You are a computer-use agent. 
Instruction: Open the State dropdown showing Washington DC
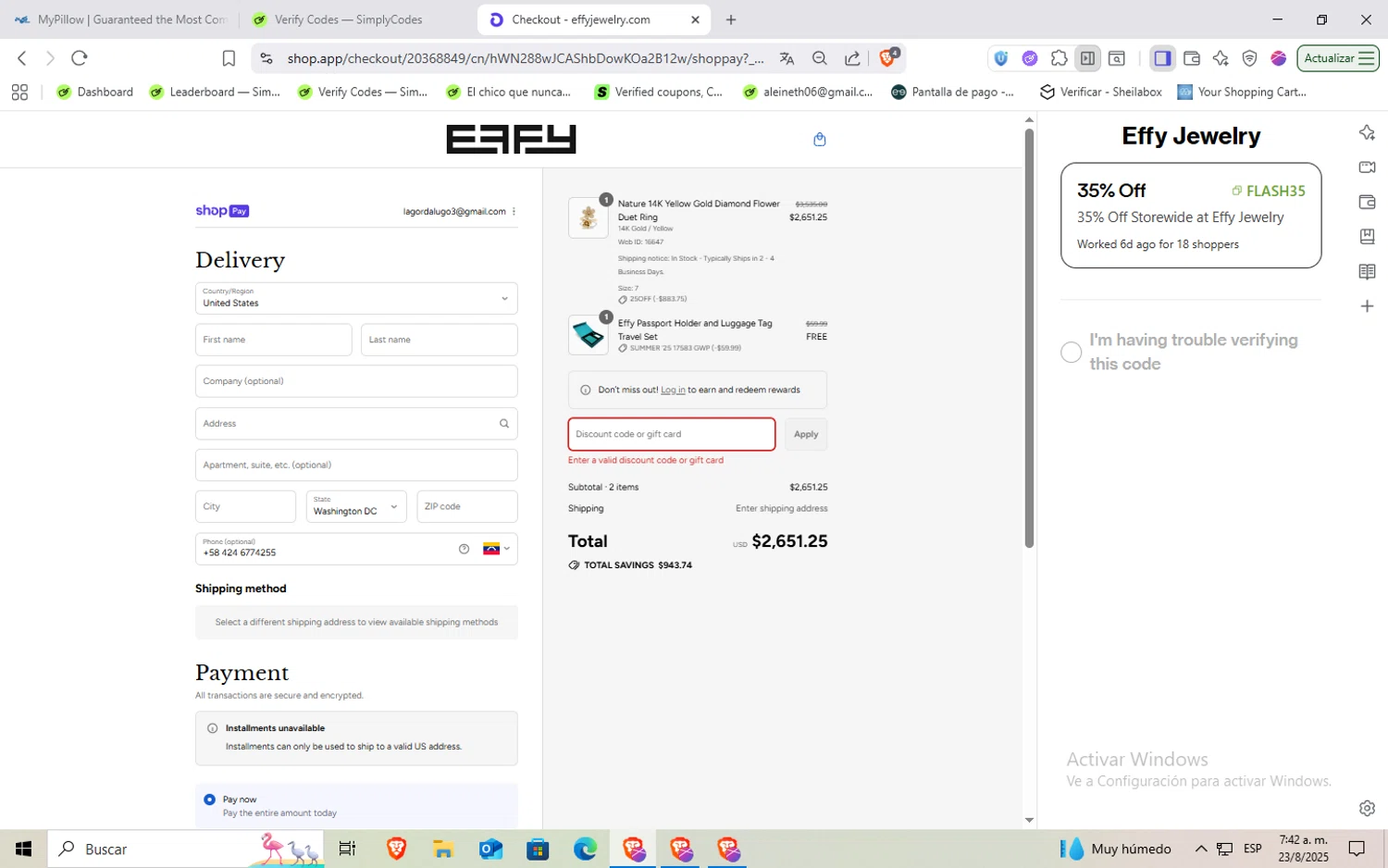click(x=356, y=506)
